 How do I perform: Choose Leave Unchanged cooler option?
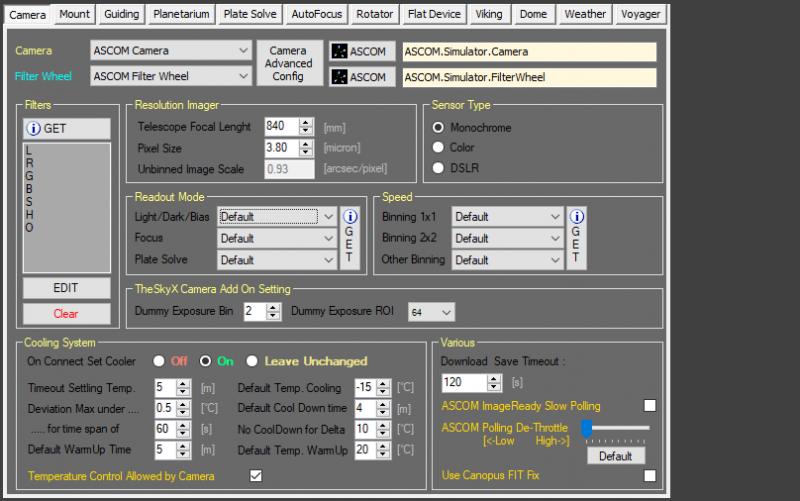click(252, 361)
